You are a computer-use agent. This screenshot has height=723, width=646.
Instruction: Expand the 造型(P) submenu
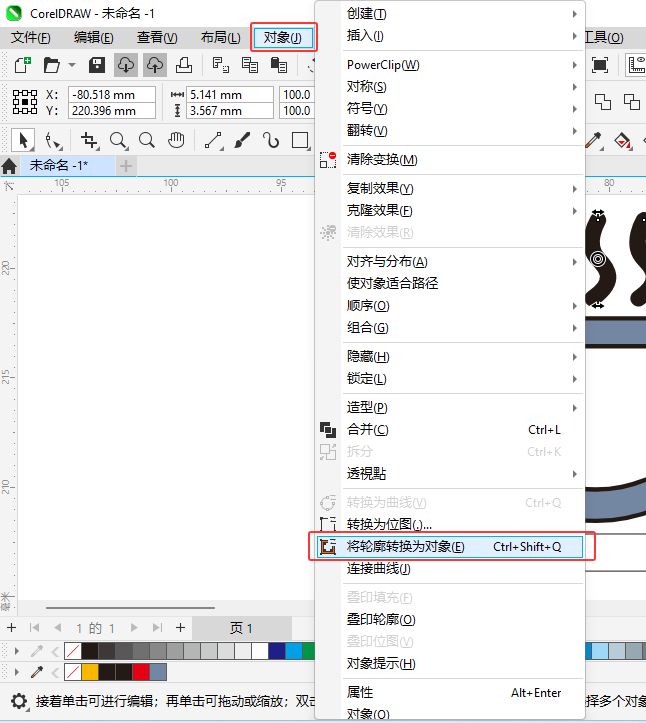462,408
